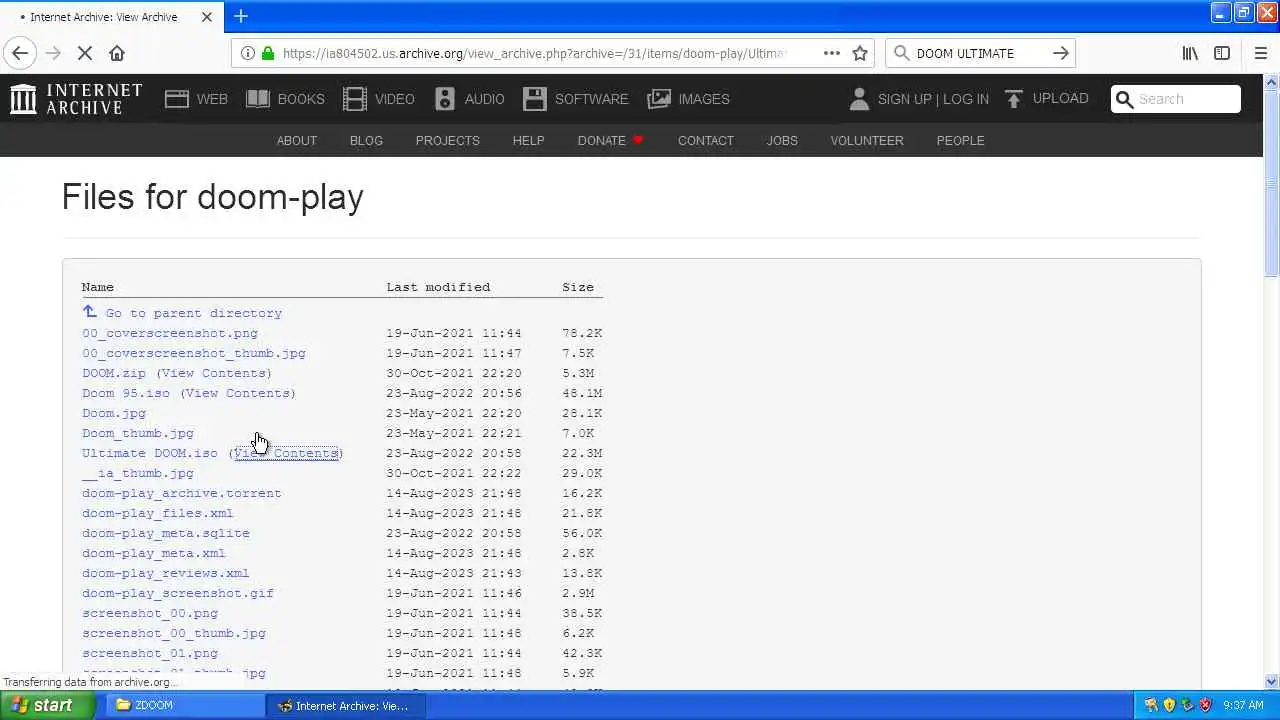
Task: Click the user avatar sign-in icon
Action: pyautogui.click(x=859, y=98)
